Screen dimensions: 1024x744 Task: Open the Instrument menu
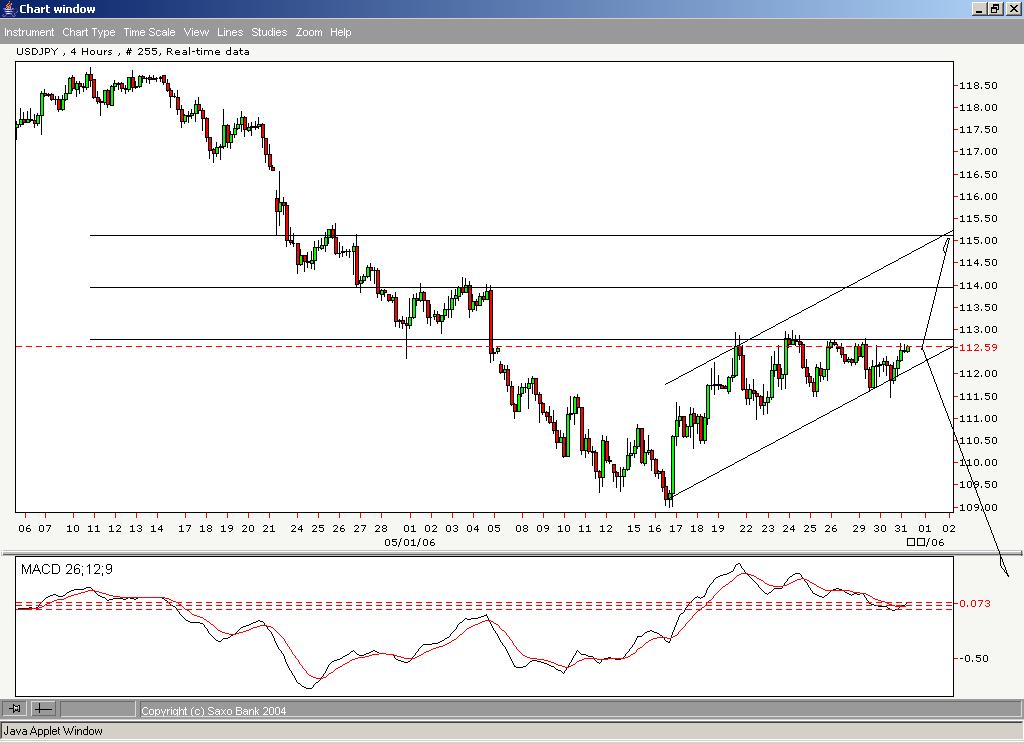point(29,31)
